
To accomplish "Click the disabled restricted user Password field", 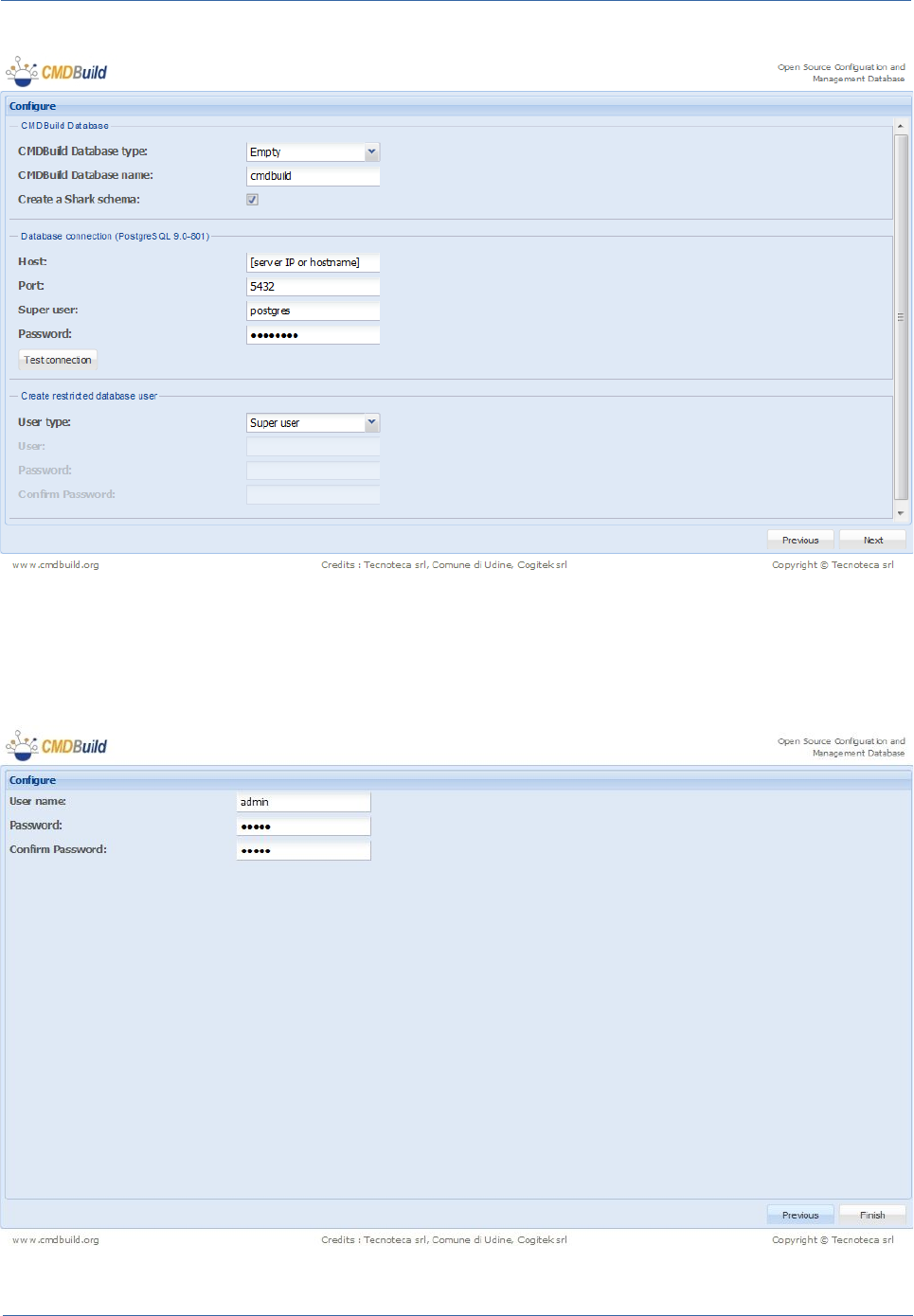I will click(313, 471).
